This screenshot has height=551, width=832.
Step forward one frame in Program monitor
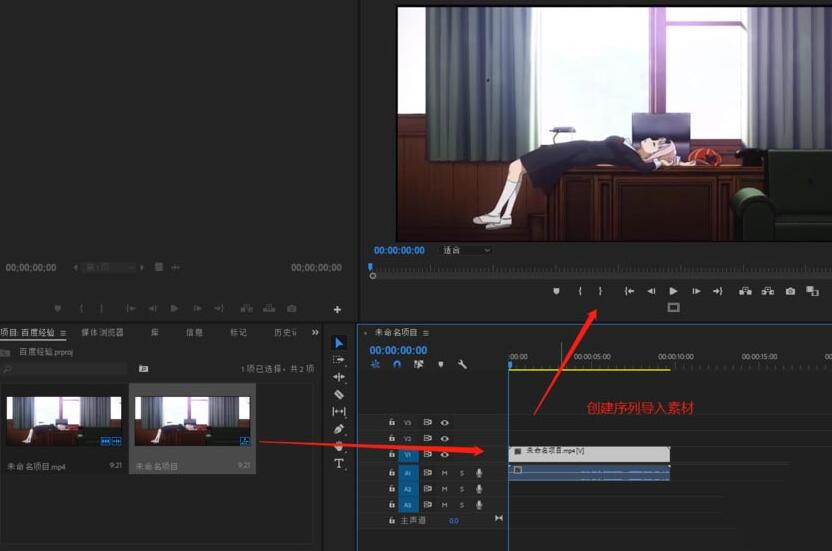pos(696,291)
